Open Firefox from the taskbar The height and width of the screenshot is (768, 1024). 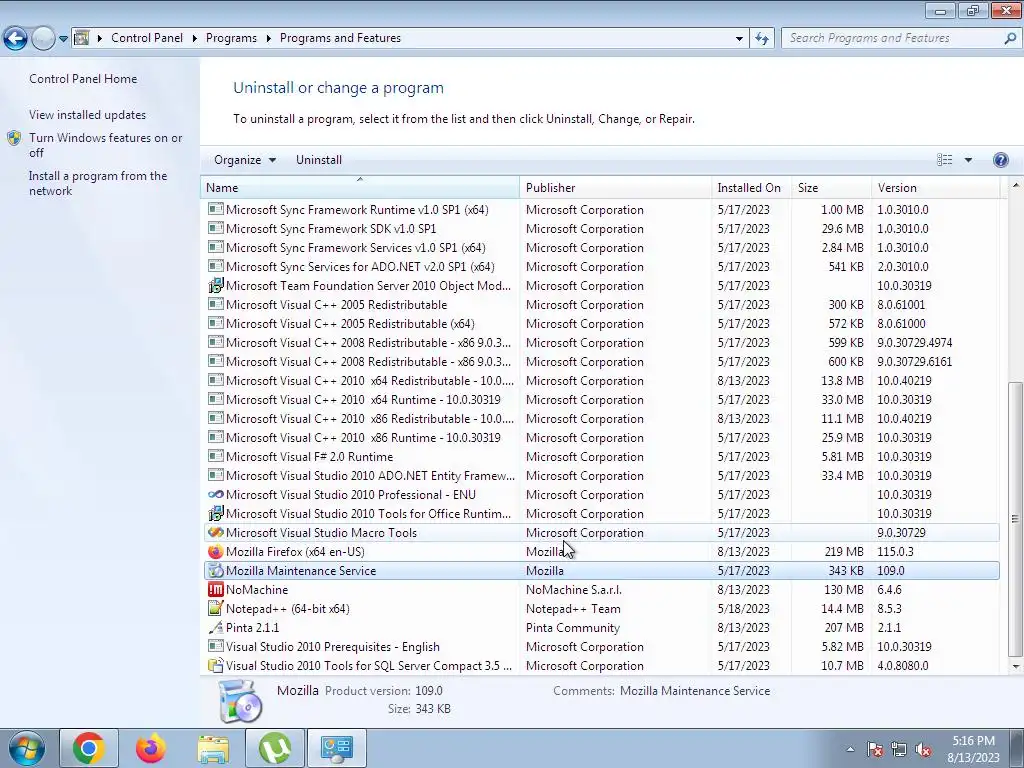pyautogui.click(x=151, y=748)
